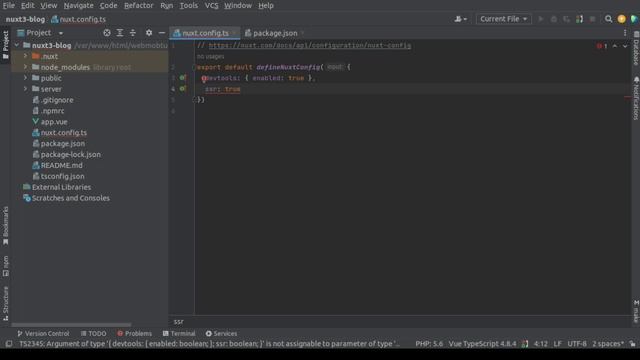The width and height of the screenshot is (640, 360).
Task: Click the orange IDE updates icon
Action: tap(621, 19)
